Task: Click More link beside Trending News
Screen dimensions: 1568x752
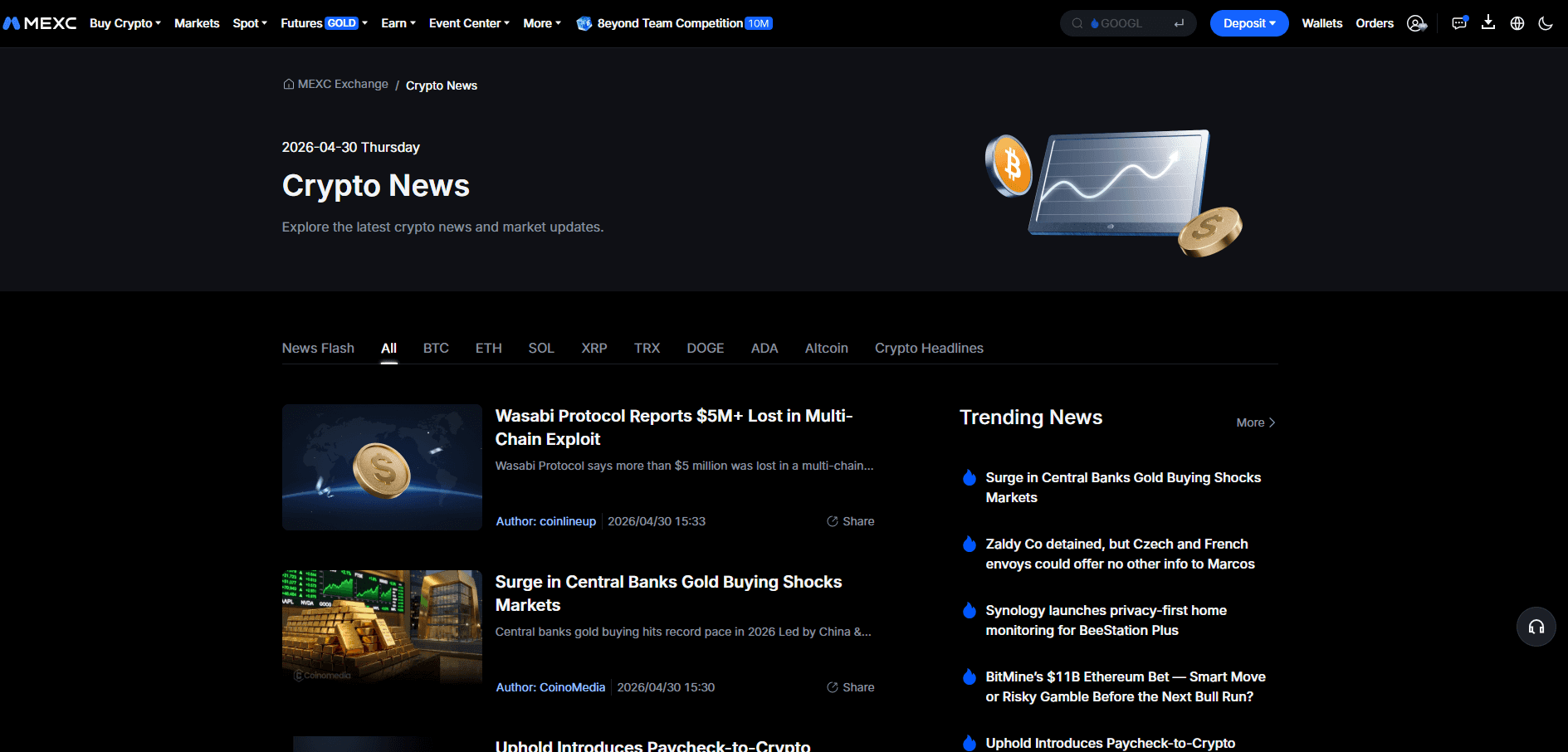Action: [x=1256, y=422]
